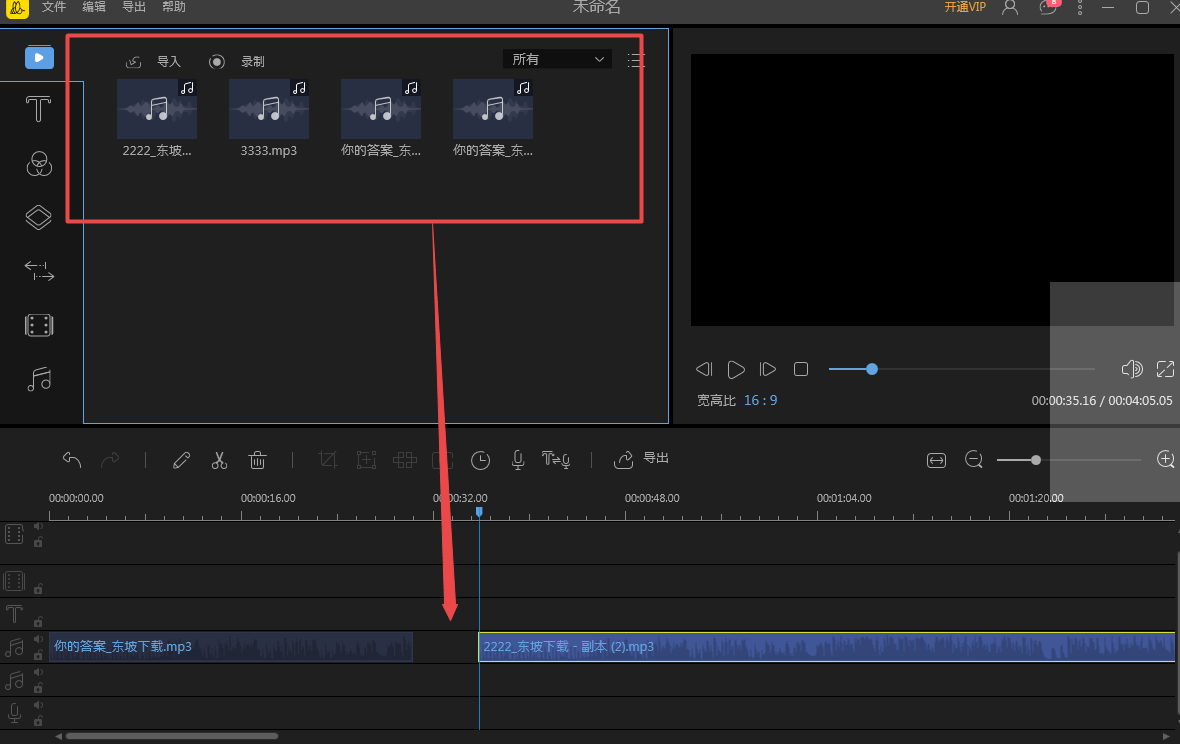Viewport: 1180px width, 744px height.
Task: Click the 开通VIP link
Action: tap(965, 7)
